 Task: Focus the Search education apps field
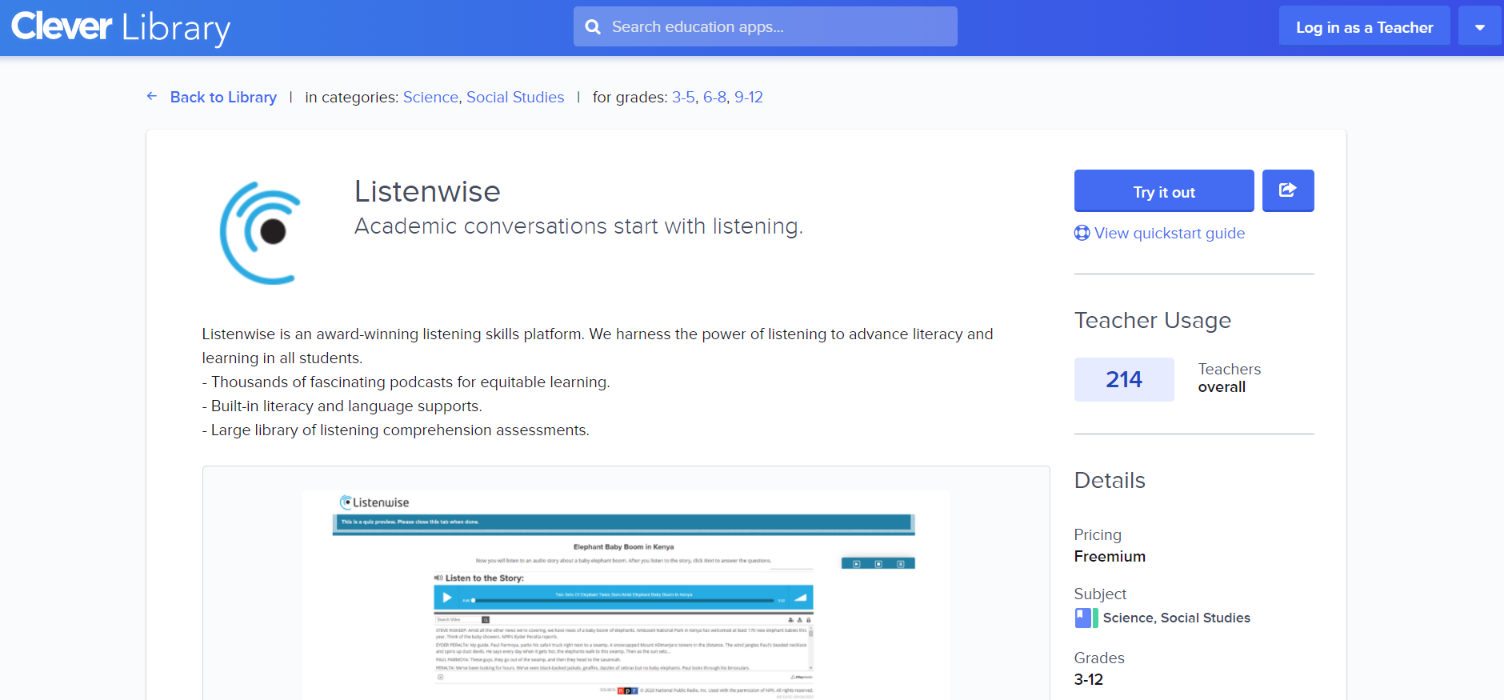765,27
